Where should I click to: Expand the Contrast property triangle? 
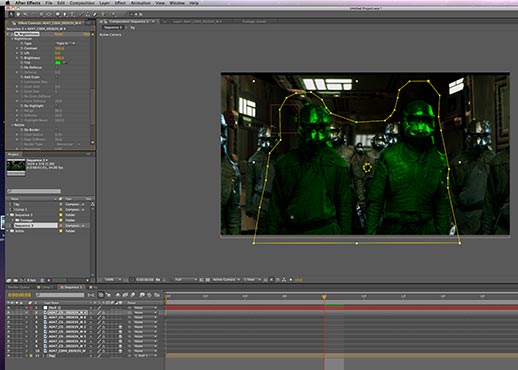tap(17, 48)
